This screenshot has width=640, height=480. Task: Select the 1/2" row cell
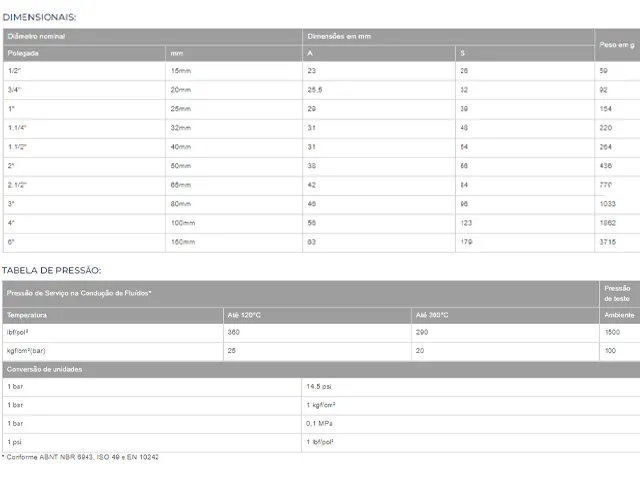[x=84, y=71]
